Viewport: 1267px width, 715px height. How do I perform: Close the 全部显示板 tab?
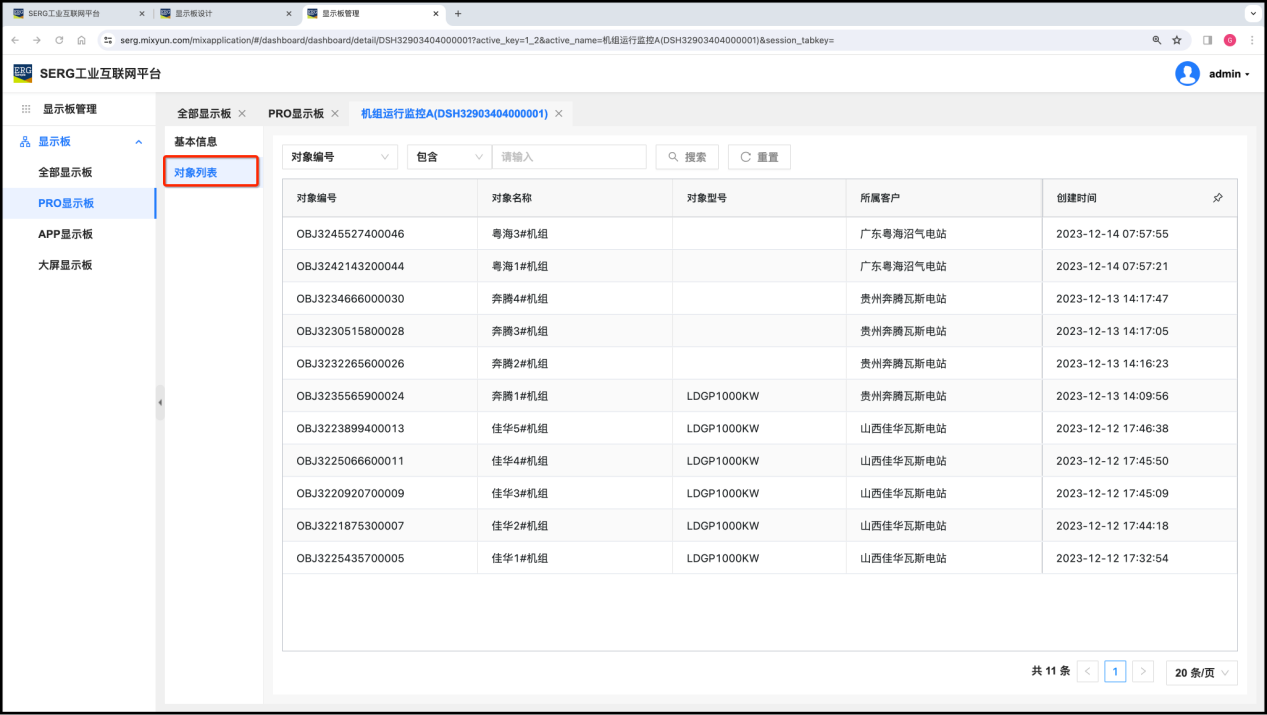[242, 114]
